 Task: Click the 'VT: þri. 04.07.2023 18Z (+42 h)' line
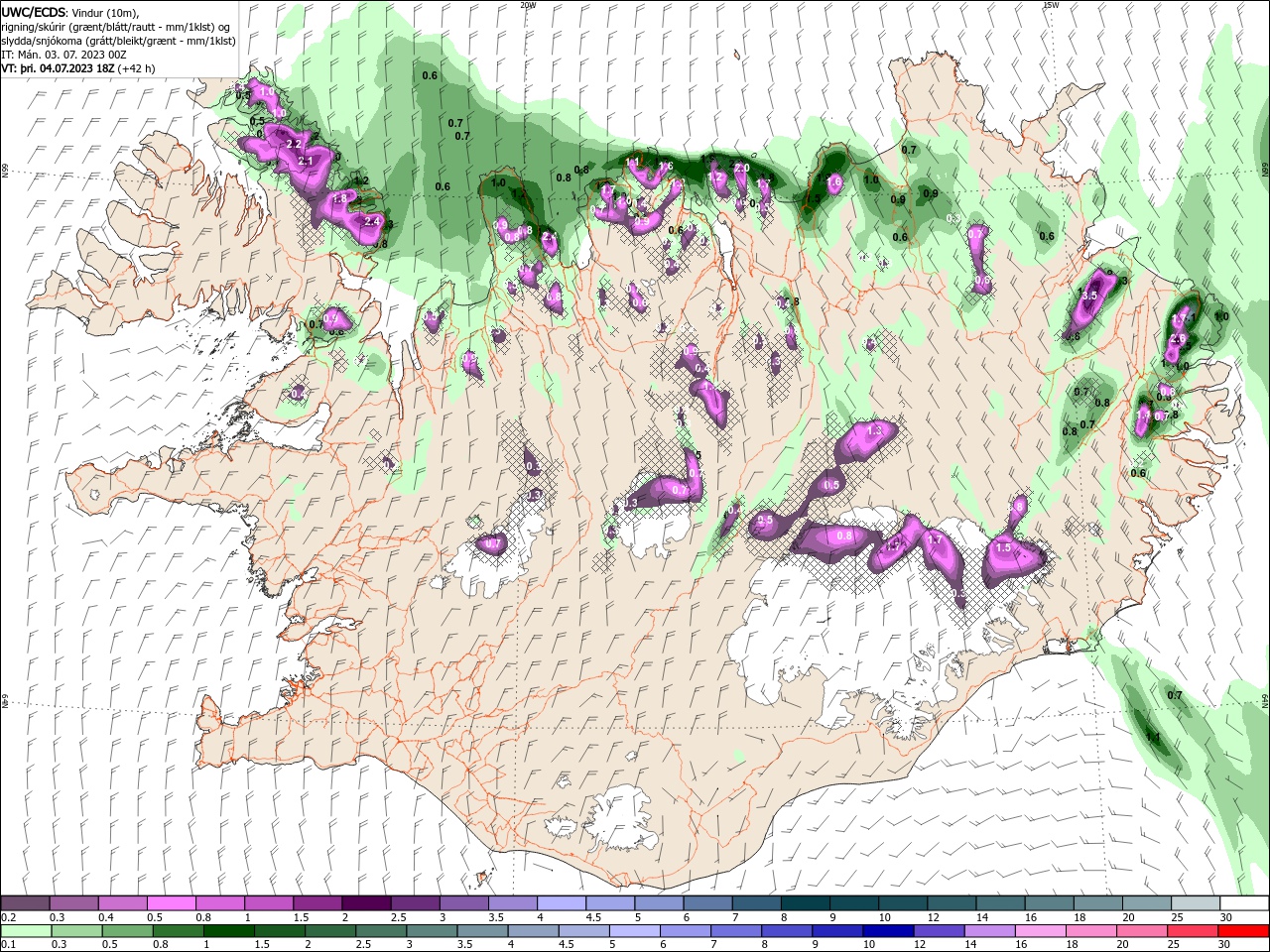[78, 67]
